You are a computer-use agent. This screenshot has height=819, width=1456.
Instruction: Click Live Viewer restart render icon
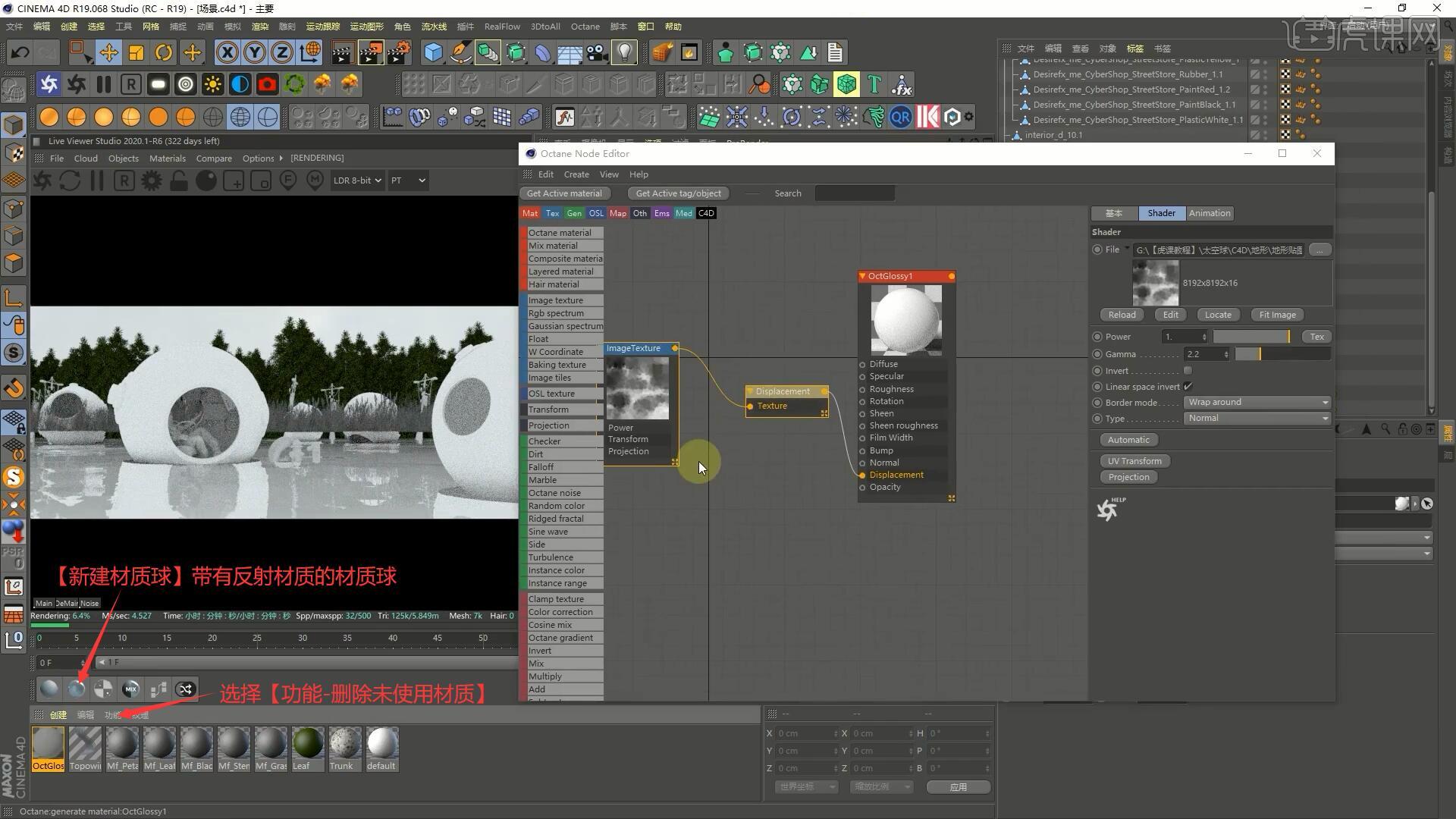pyautogui.click(x=70, y=180)
